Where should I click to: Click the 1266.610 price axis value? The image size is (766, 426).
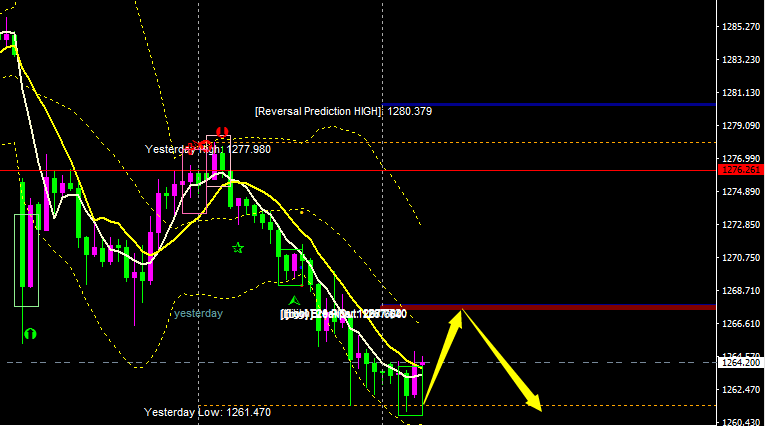point(741,323)
